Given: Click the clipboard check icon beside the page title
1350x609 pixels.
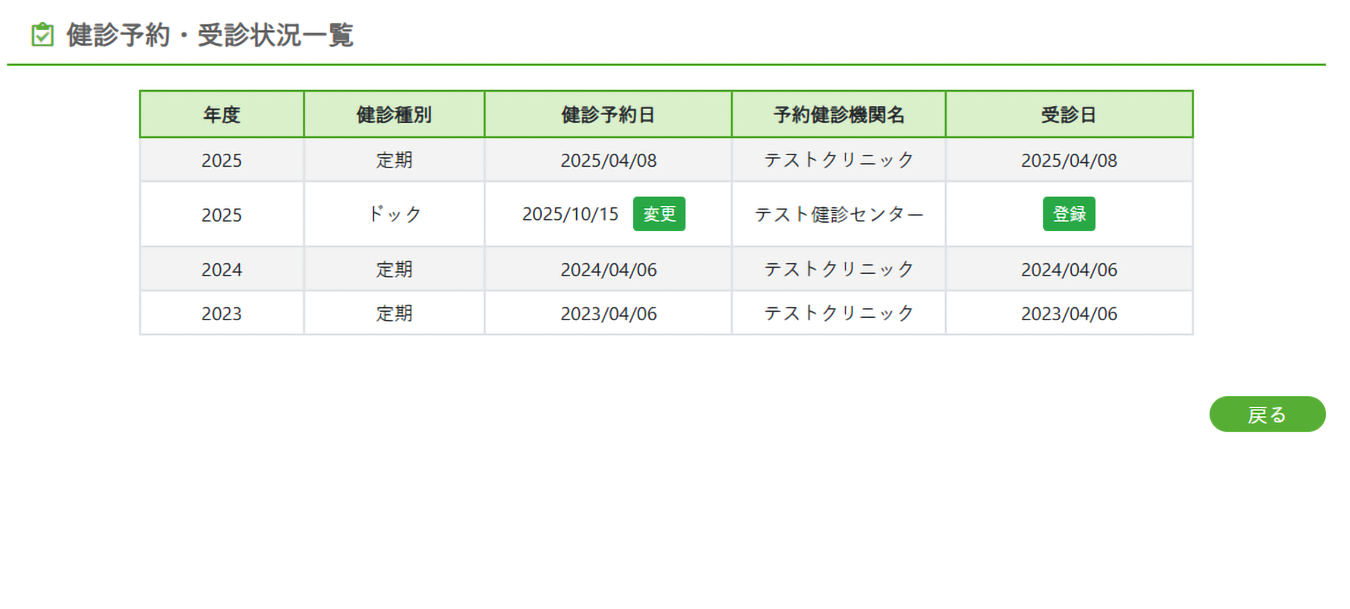Looking at the screenshot, I should 42,36.
